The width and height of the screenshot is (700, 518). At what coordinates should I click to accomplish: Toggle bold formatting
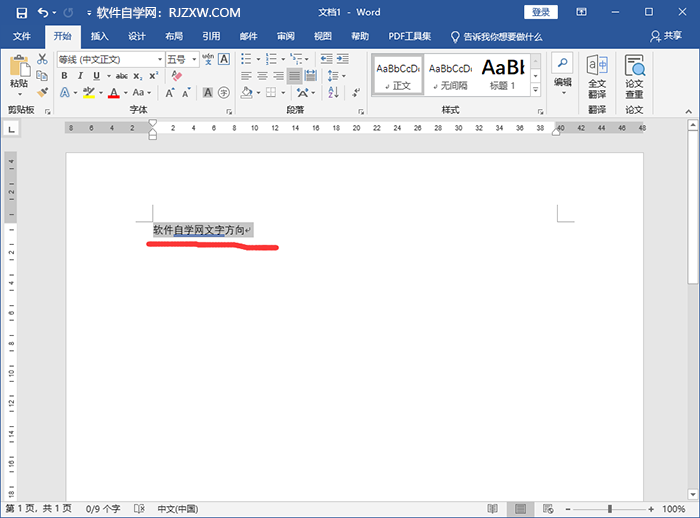point(64,76)
